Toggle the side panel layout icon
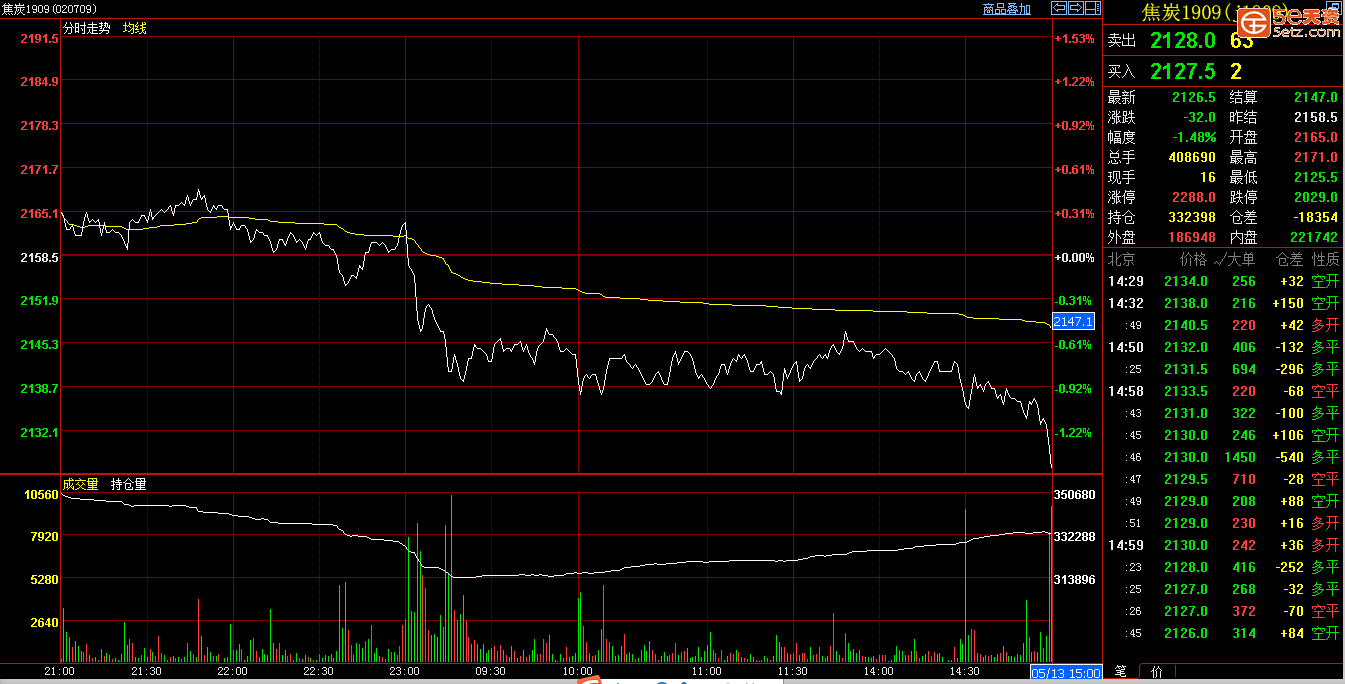The width and height of the screenshot is (1345, 684). [1092, 8]
